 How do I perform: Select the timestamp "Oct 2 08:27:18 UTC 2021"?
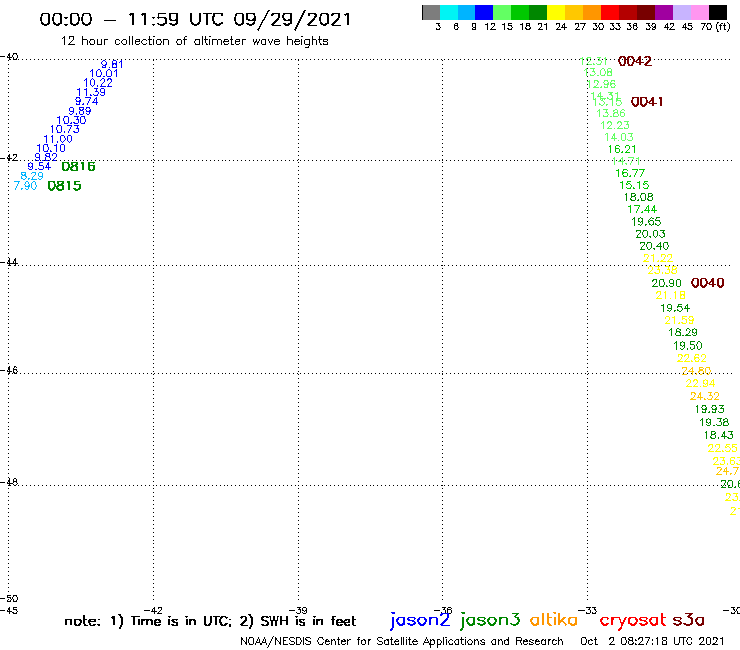point(652,641)
